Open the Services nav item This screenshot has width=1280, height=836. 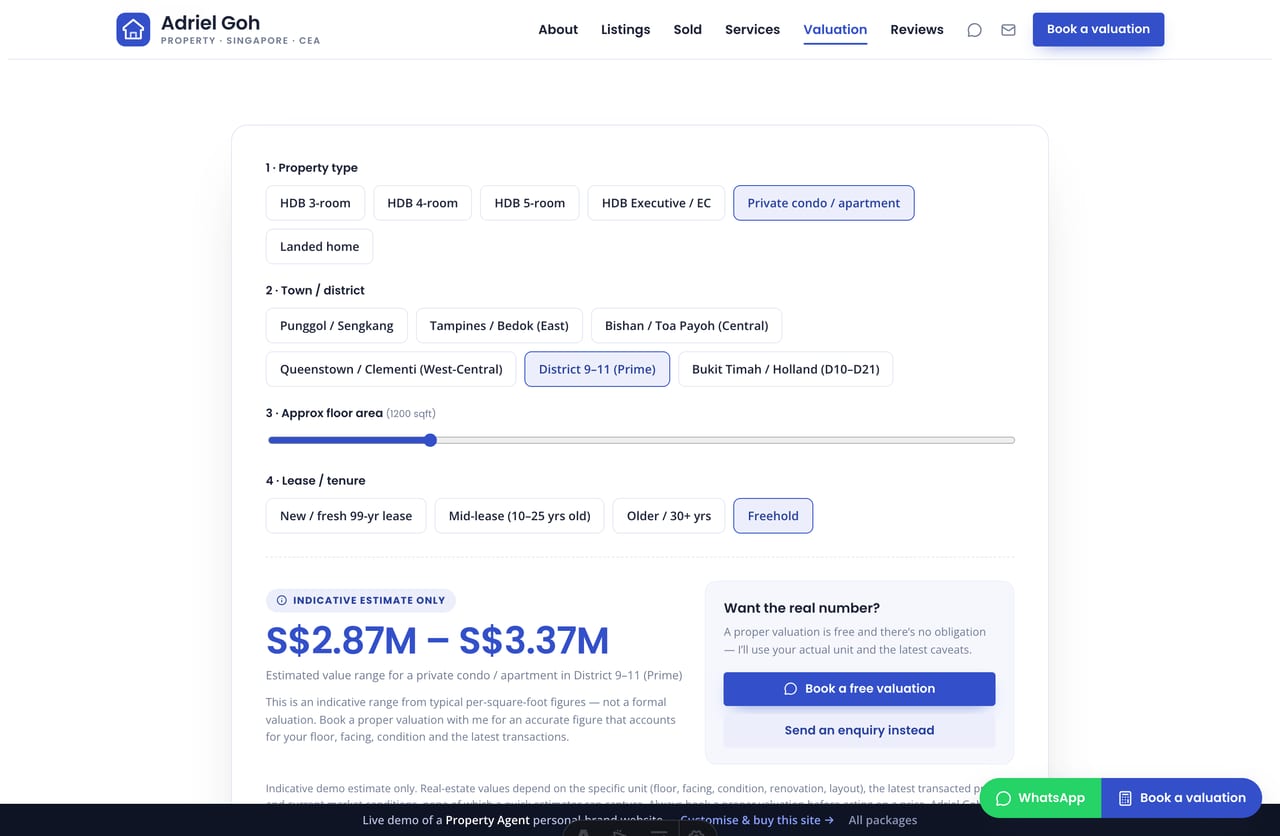tap(752, 30)
